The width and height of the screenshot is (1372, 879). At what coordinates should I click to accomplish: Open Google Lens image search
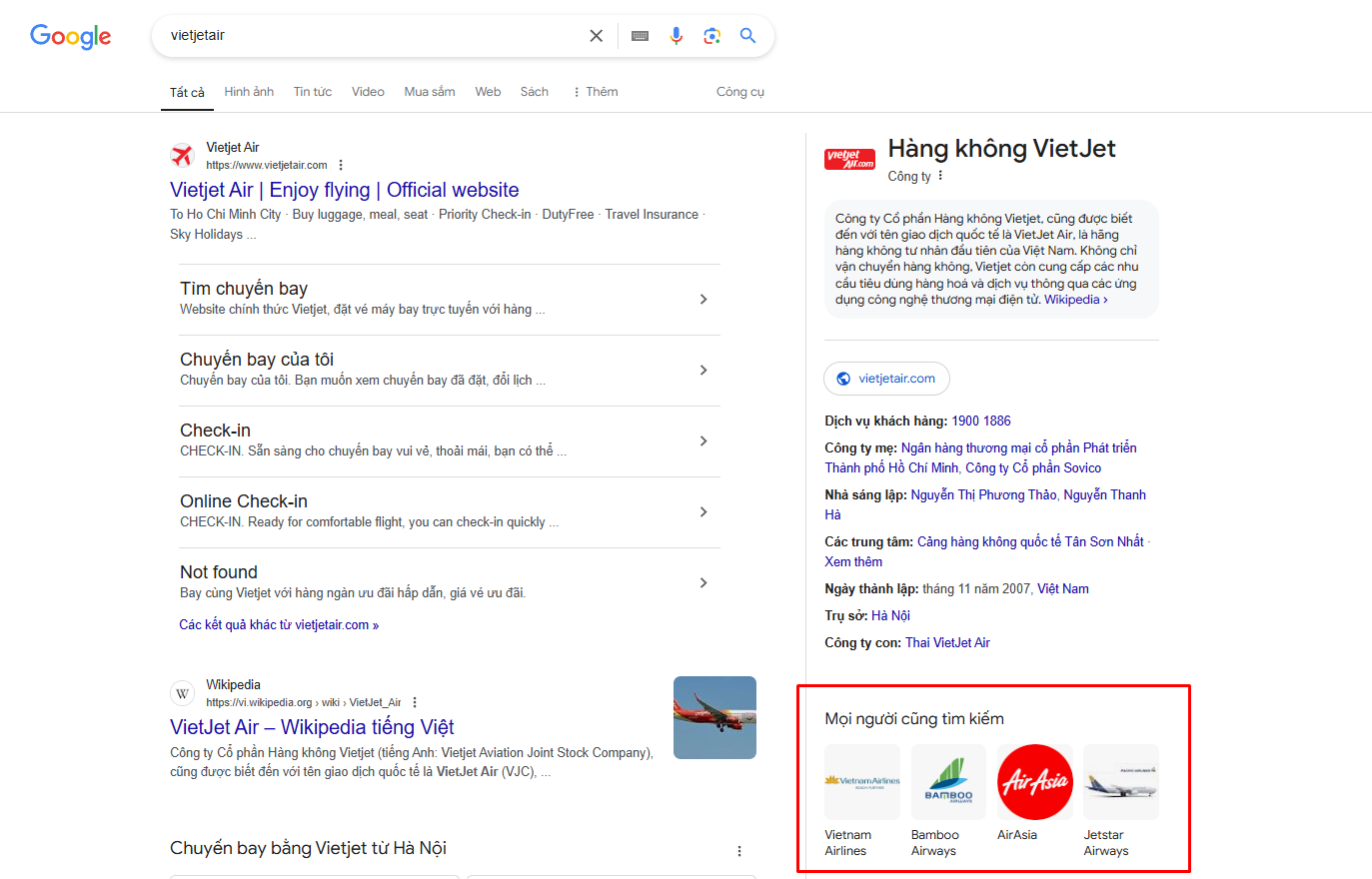click(712, 36)
